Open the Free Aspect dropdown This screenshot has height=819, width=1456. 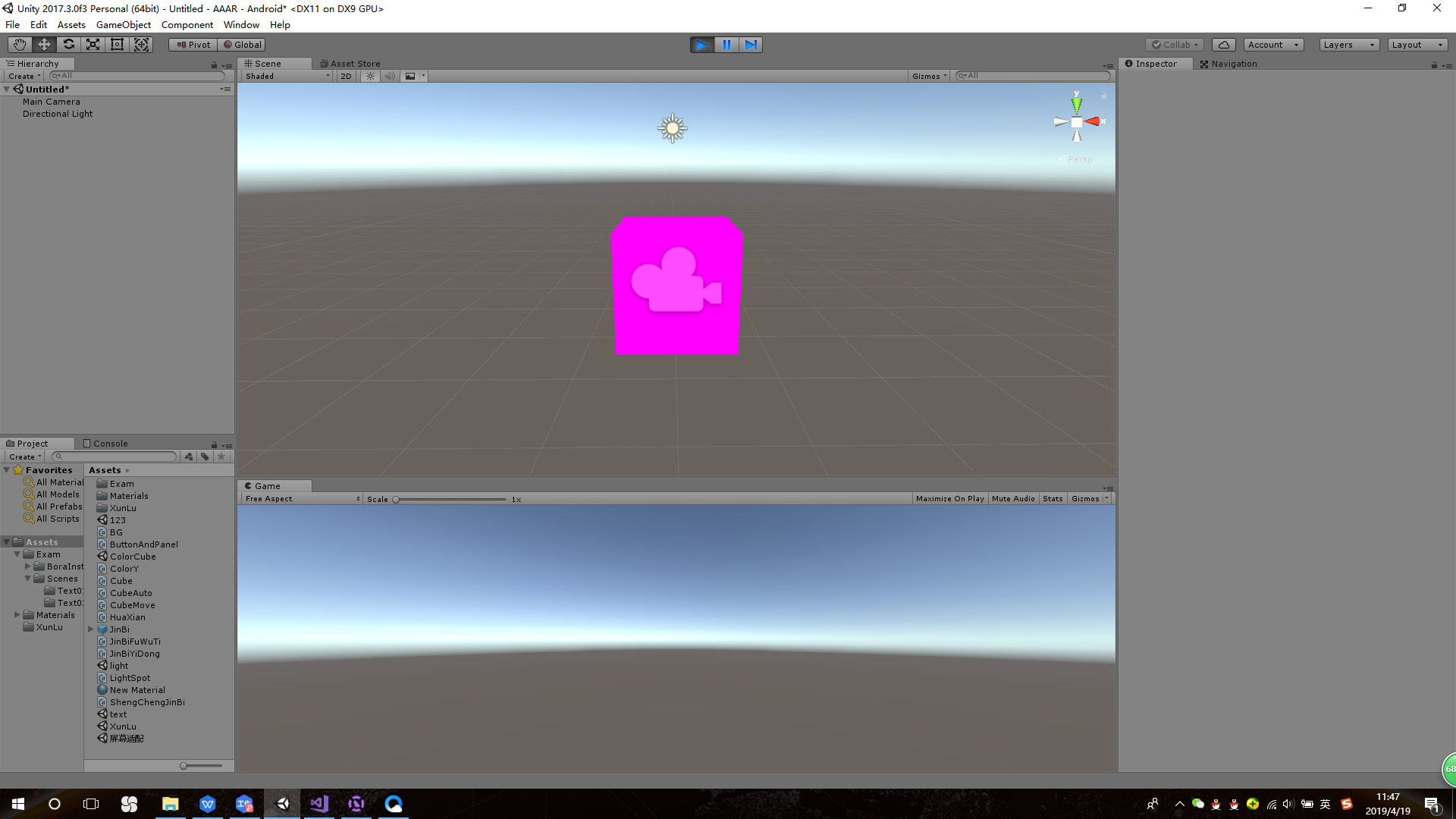[x=300, y=498]
